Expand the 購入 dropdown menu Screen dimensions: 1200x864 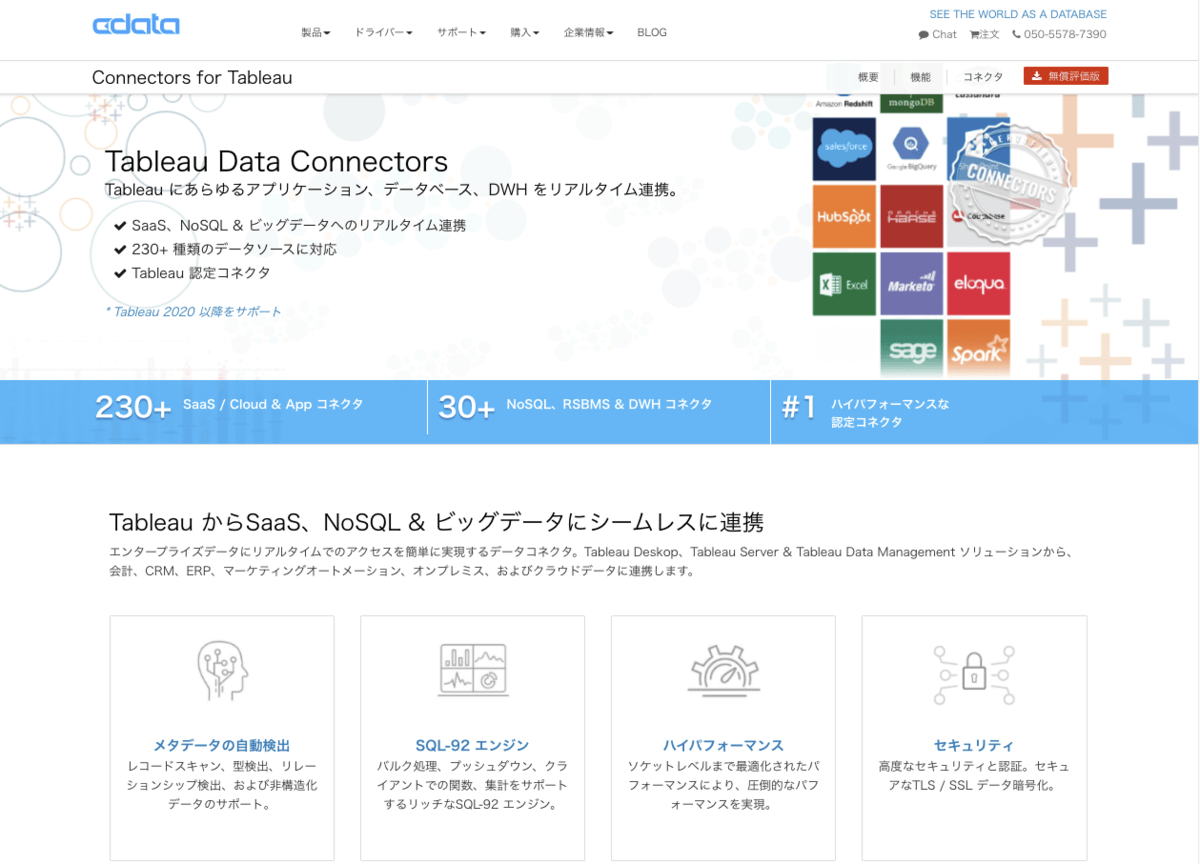click(525, 32)
